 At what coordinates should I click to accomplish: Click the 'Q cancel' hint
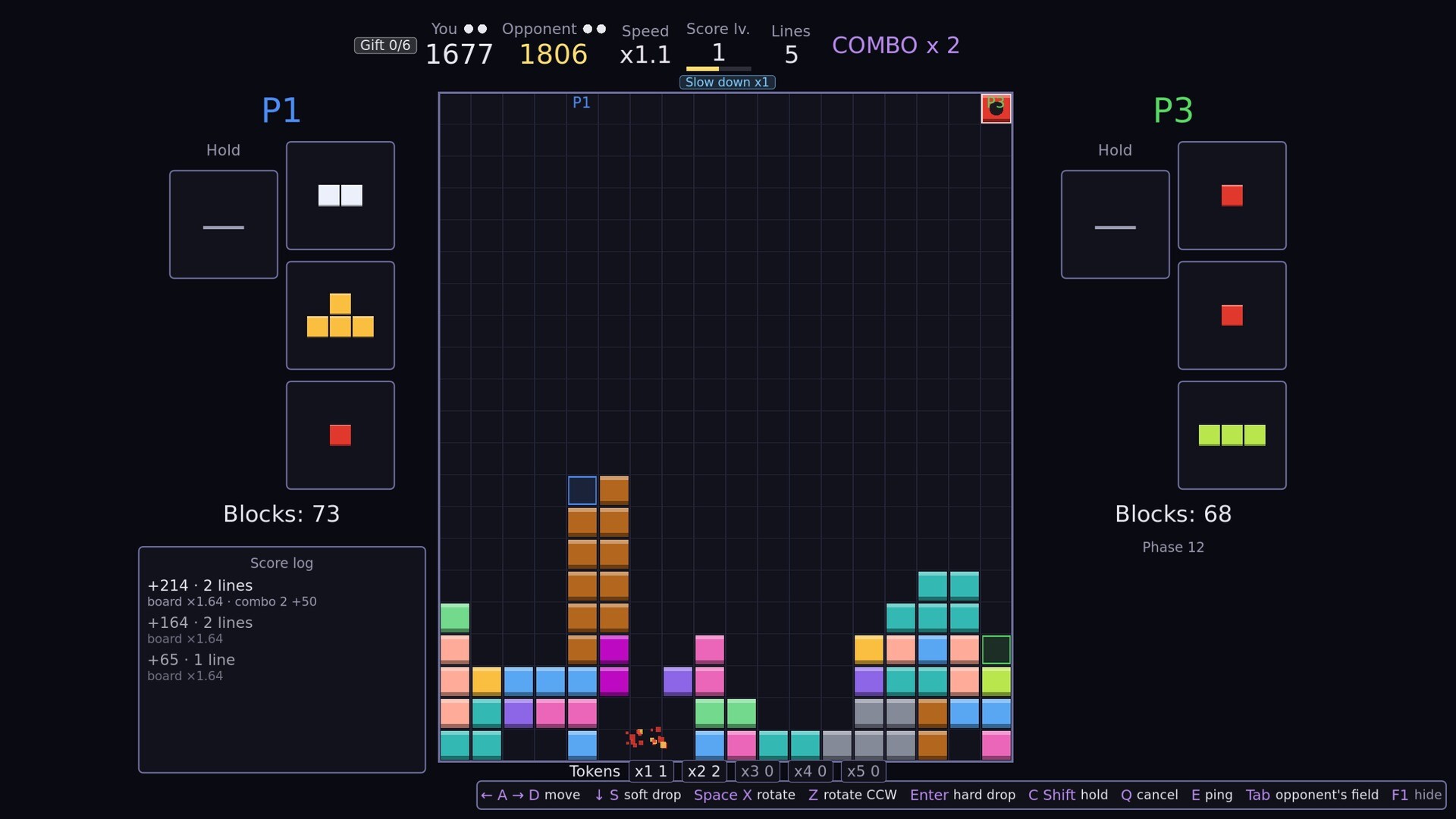point(1150,795)
